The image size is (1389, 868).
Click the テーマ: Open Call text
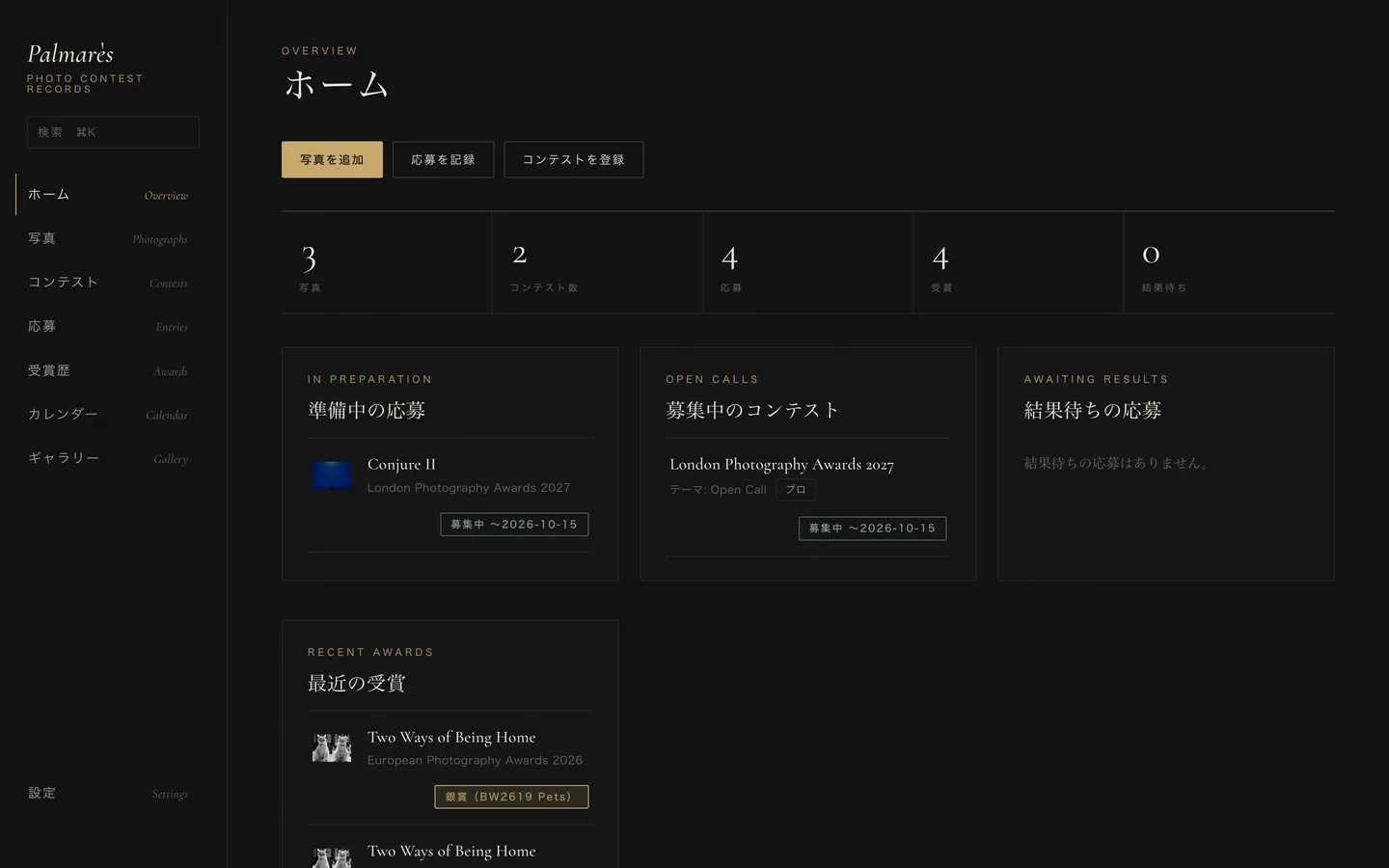click(x=718, y=490)
